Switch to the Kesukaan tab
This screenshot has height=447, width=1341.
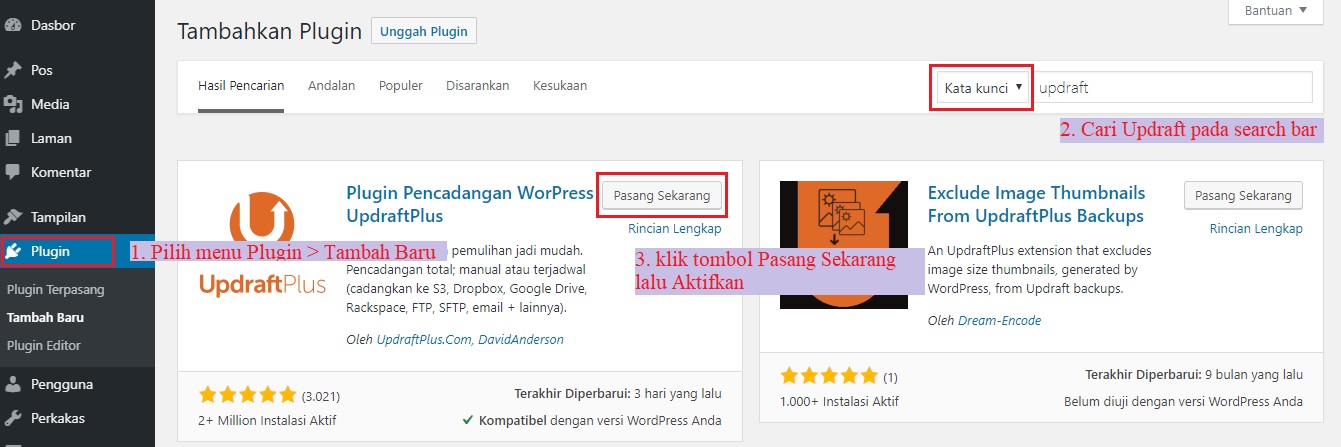[x=560, y=86]
